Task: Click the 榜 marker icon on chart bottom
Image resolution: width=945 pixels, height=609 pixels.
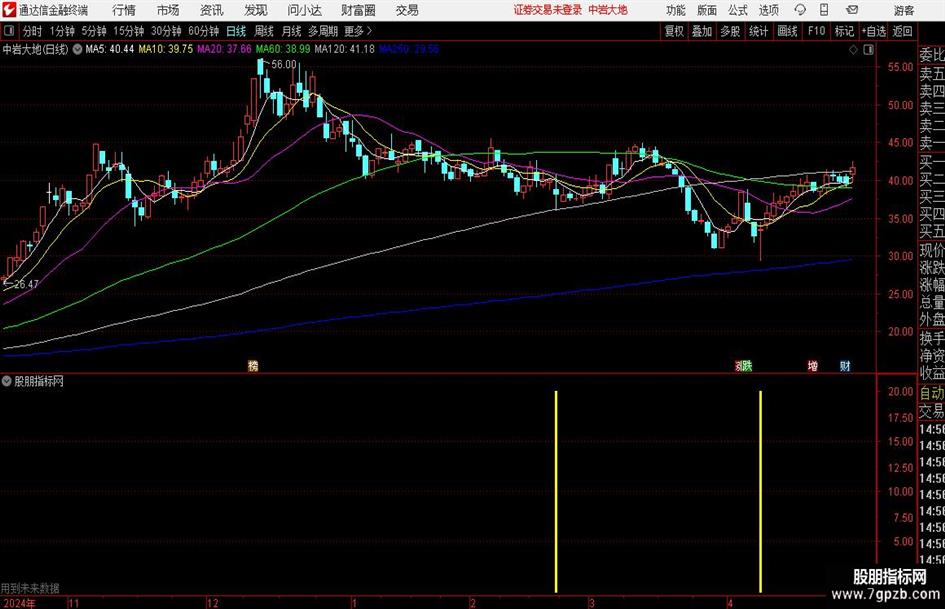Action: 253,366
